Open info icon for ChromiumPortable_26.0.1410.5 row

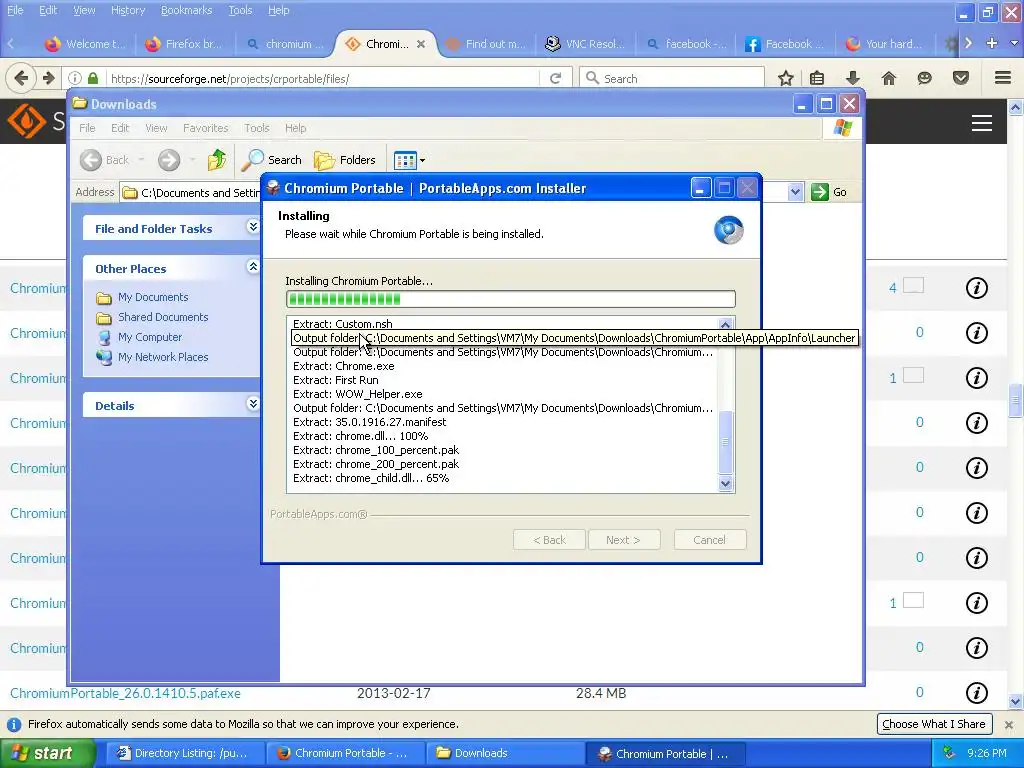pos(976,692)
